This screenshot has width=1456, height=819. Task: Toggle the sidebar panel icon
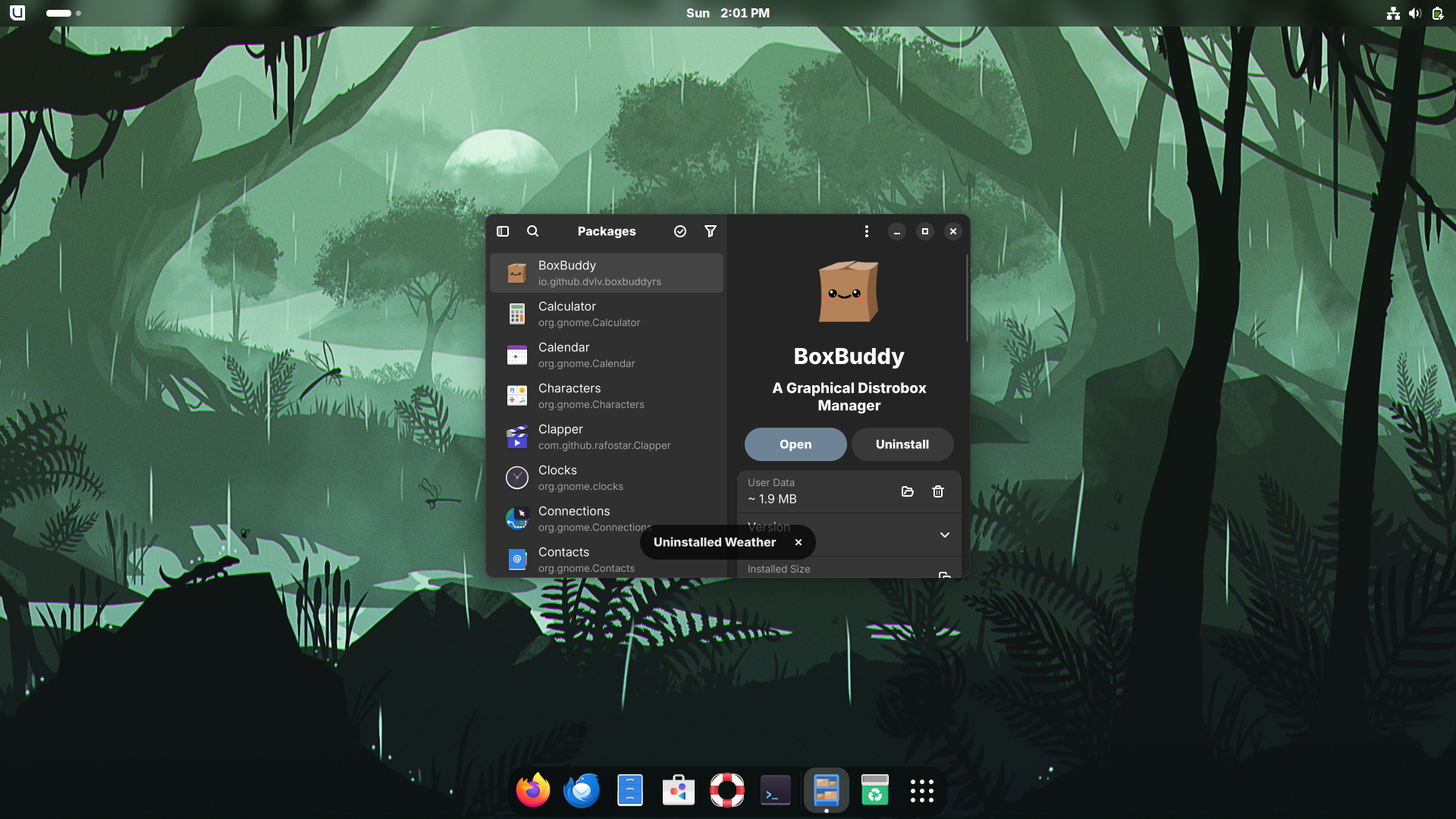point(503,231)
